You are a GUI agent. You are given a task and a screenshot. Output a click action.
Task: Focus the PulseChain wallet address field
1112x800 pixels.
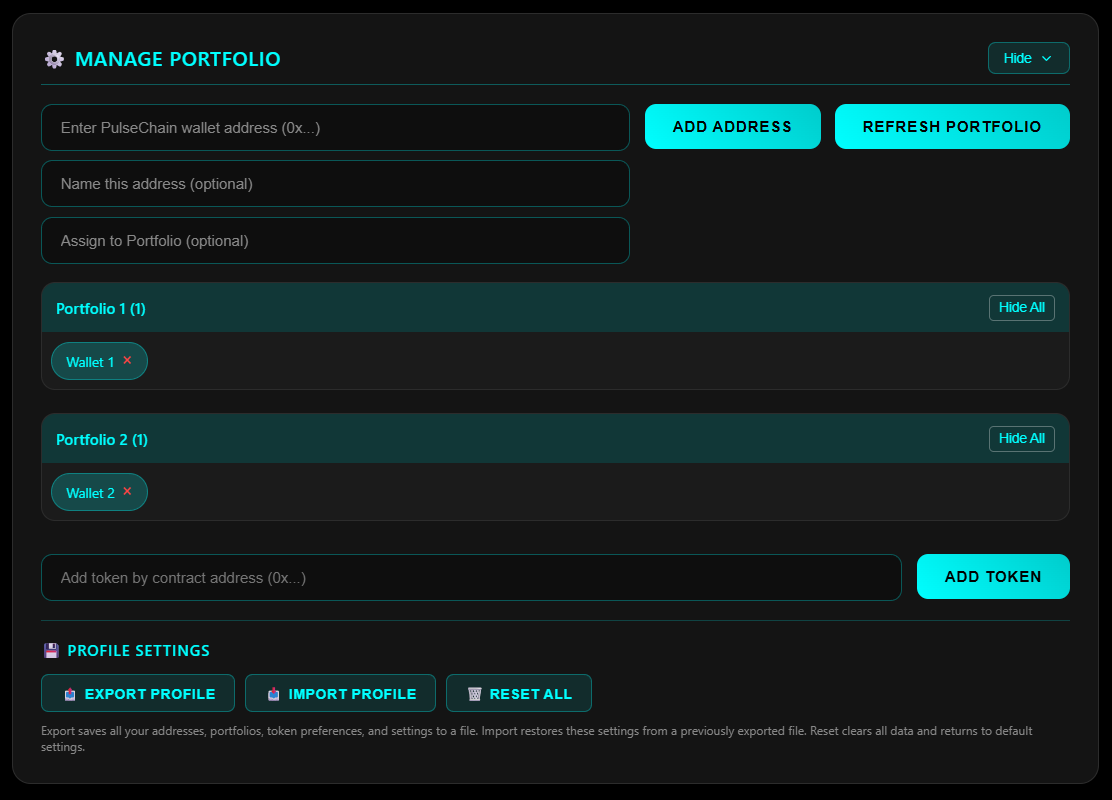coord(335,128)
